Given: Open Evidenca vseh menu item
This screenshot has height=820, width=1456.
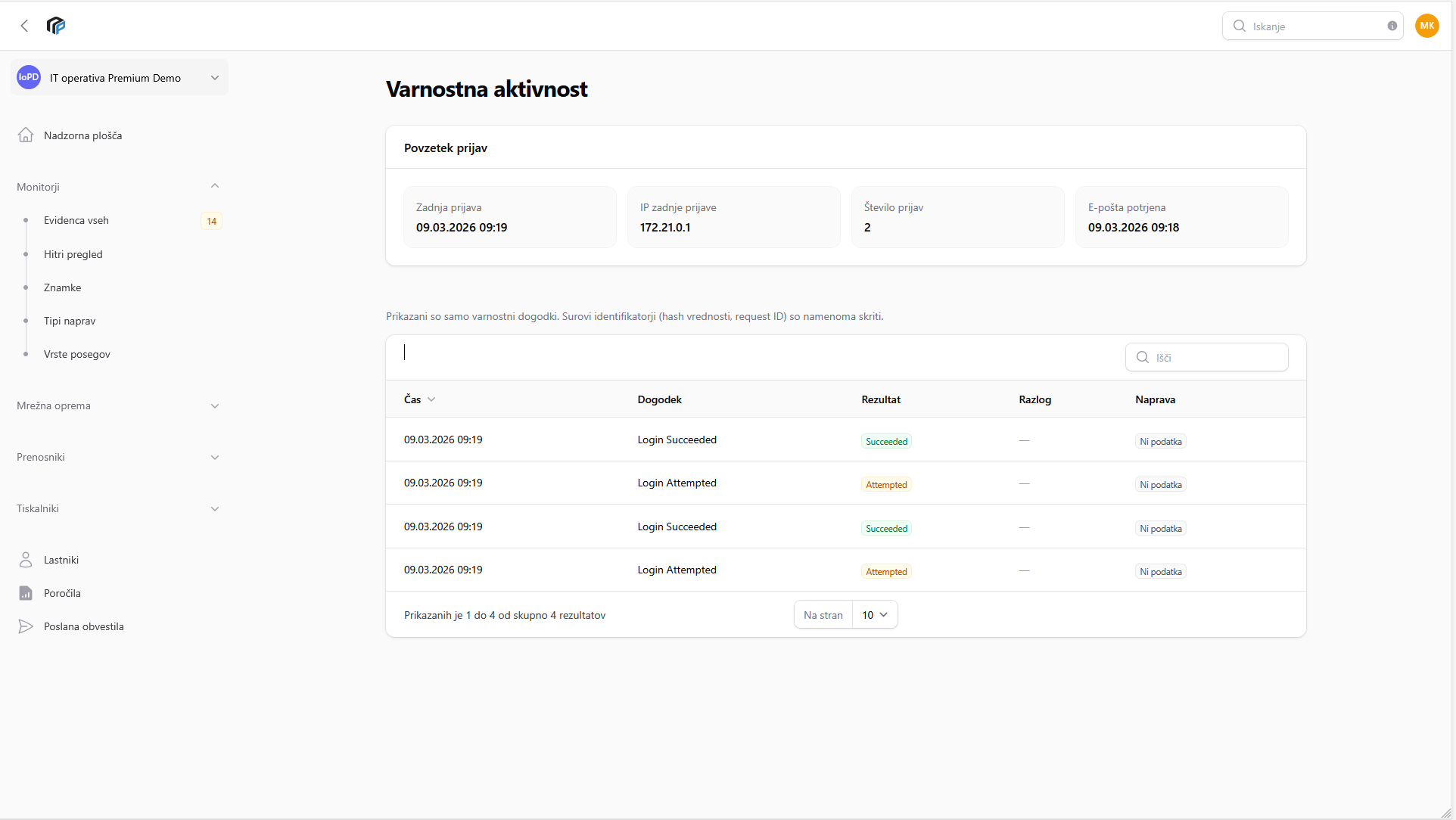Looking at the screenshot, I should coord(76,221).
